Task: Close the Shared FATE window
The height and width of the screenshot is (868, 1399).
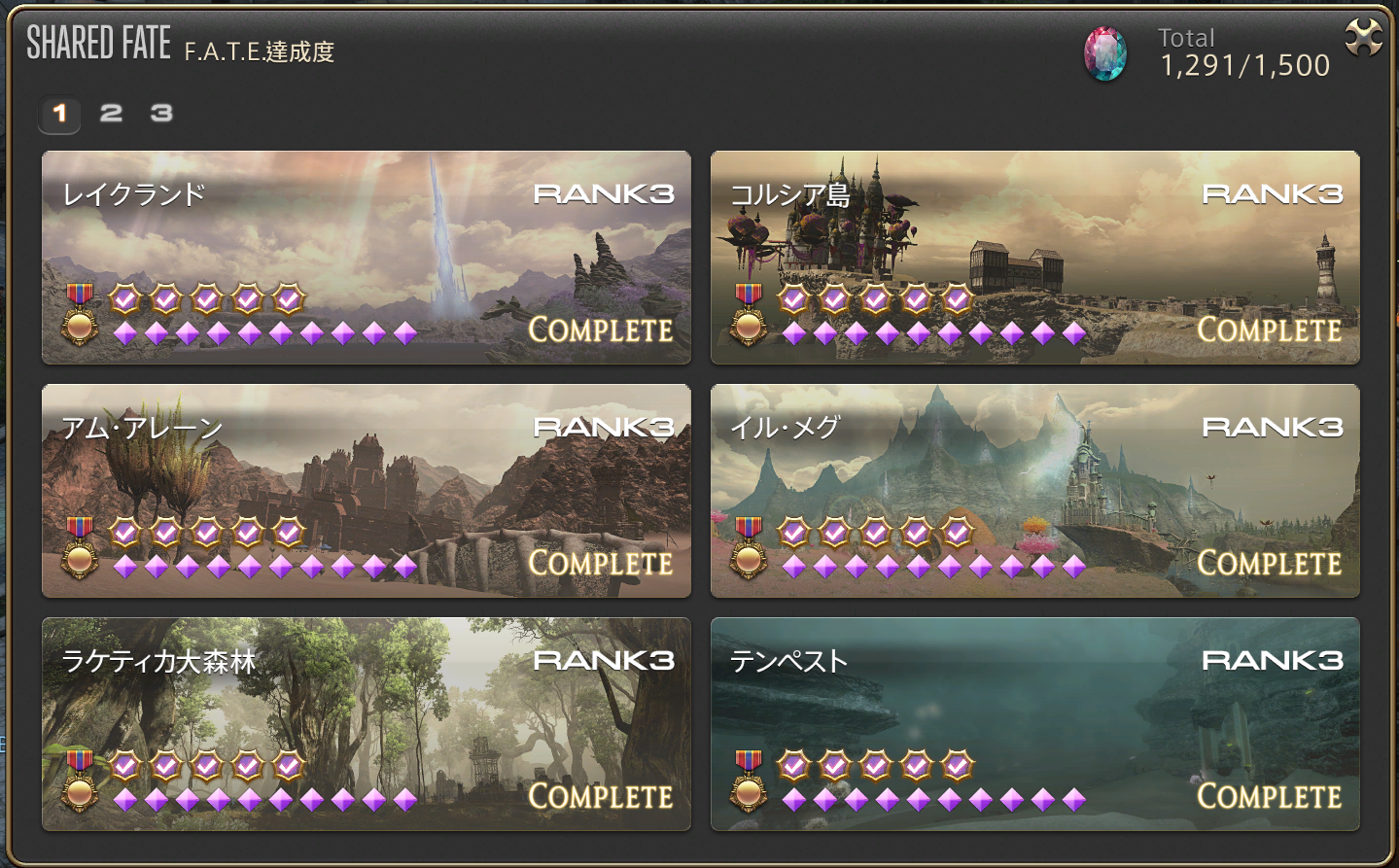Action: coord(1363,38)
